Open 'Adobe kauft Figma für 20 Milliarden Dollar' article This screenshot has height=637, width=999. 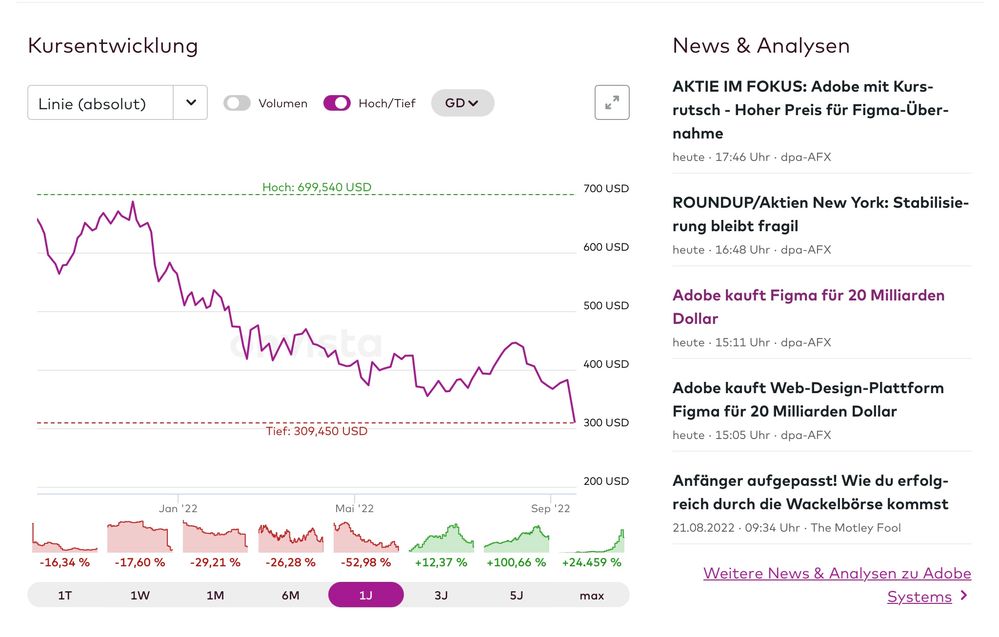click(x=808, y=307)
